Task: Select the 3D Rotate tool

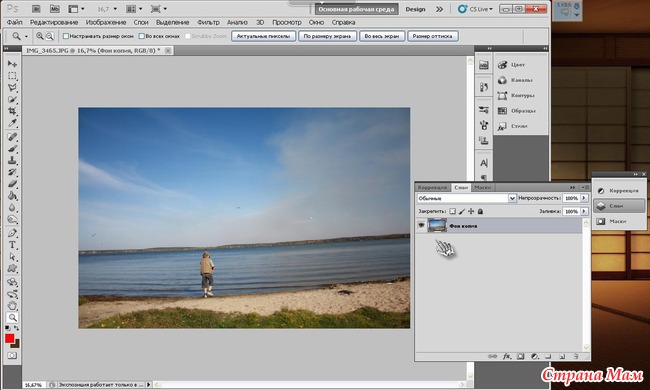Action: 12,282
